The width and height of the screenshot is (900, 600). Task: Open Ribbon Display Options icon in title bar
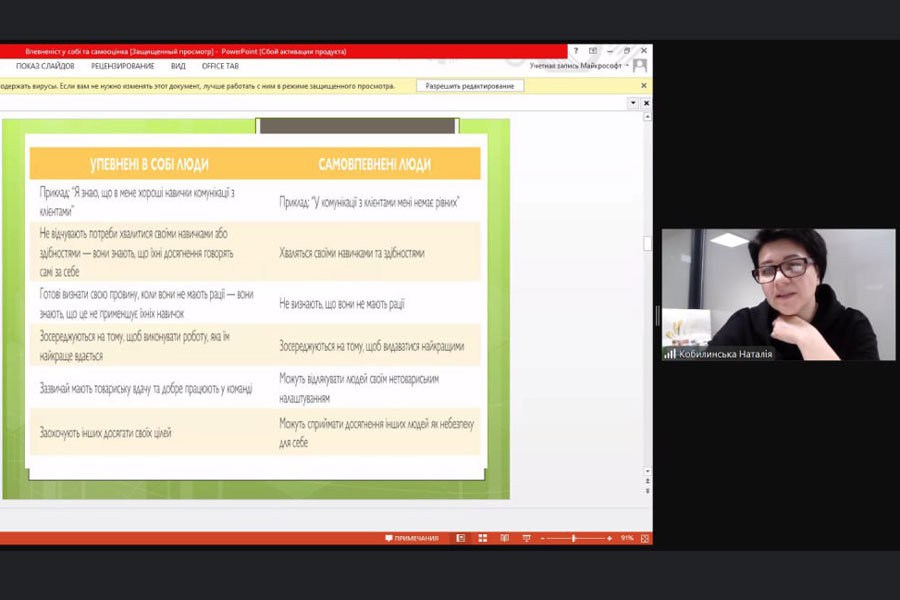(x=593, y=51)
